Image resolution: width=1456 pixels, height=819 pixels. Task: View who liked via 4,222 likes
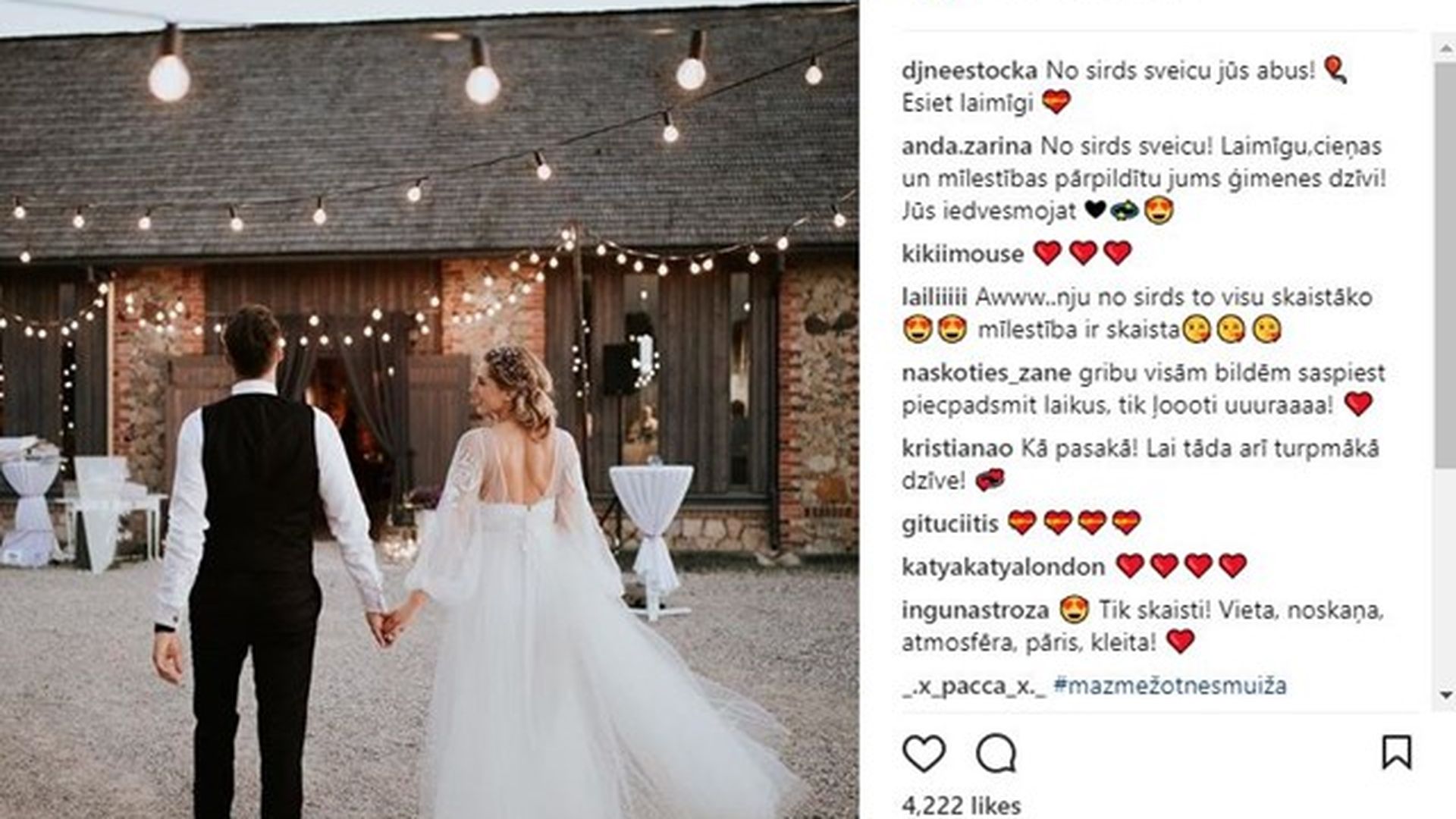pyautogui.click(x=962, y=805)
